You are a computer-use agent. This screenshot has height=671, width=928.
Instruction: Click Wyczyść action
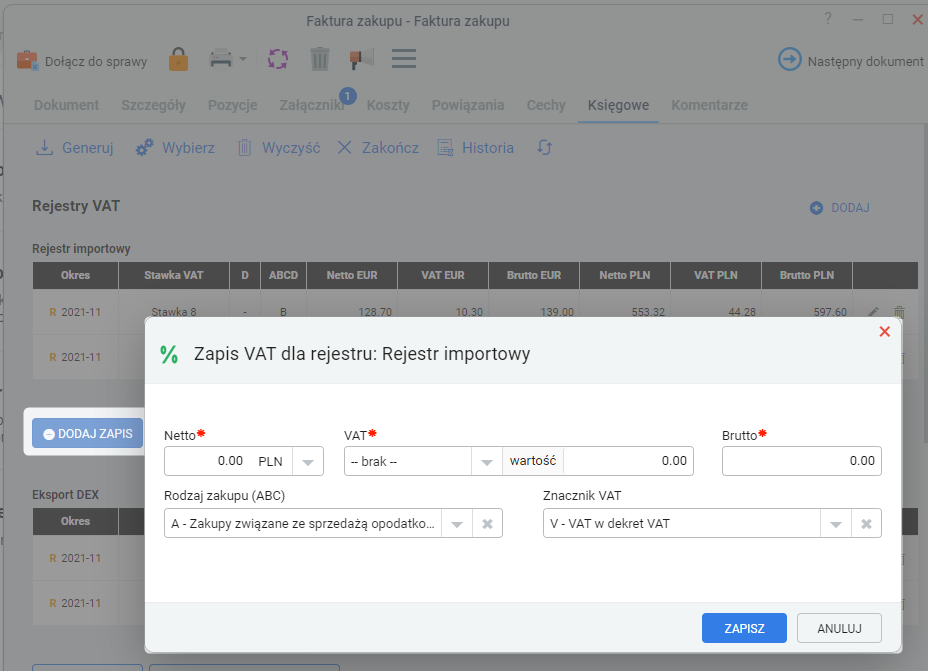click(279, 148)
